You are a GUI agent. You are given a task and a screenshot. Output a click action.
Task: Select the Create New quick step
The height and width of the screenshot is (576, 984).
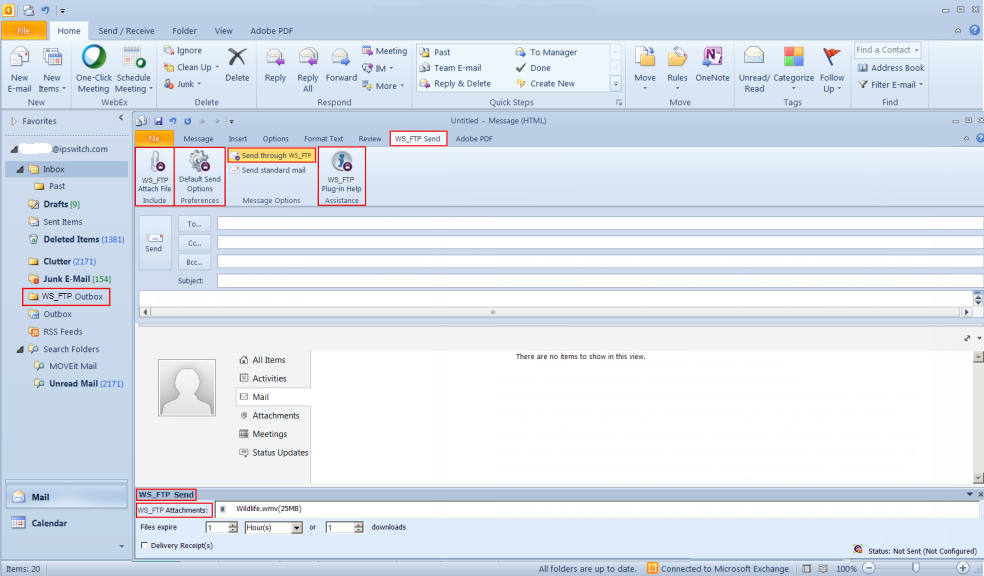pyautogui.click(x=545, y=83)
